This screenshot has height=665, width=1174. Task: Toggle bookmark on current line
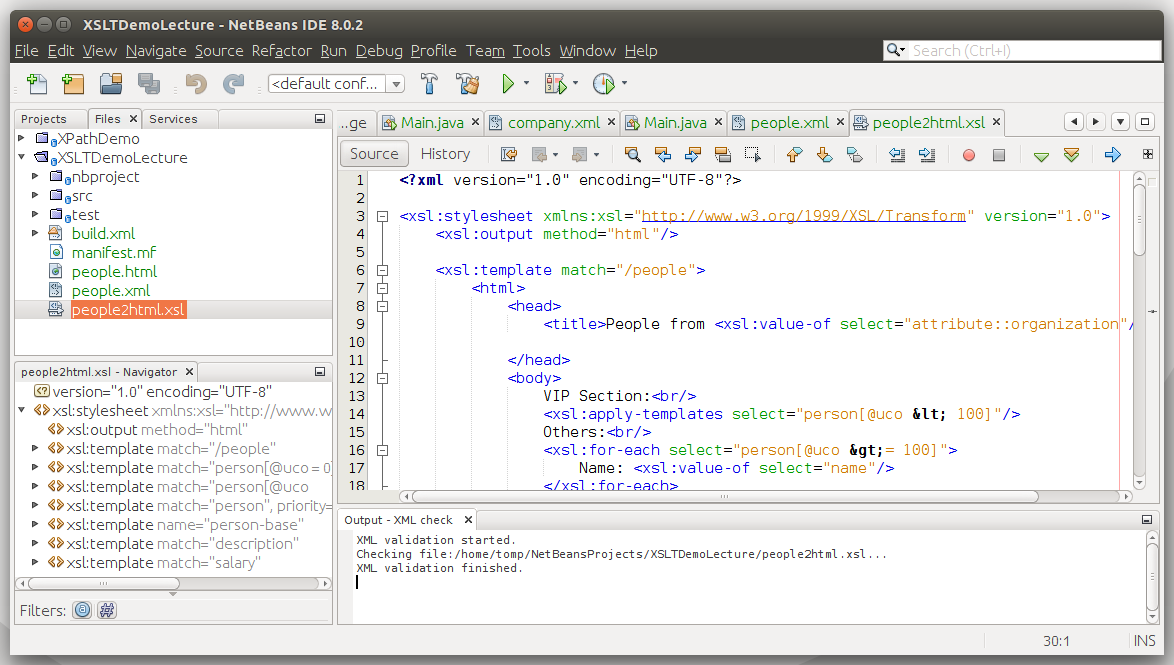tap(854, 154)
